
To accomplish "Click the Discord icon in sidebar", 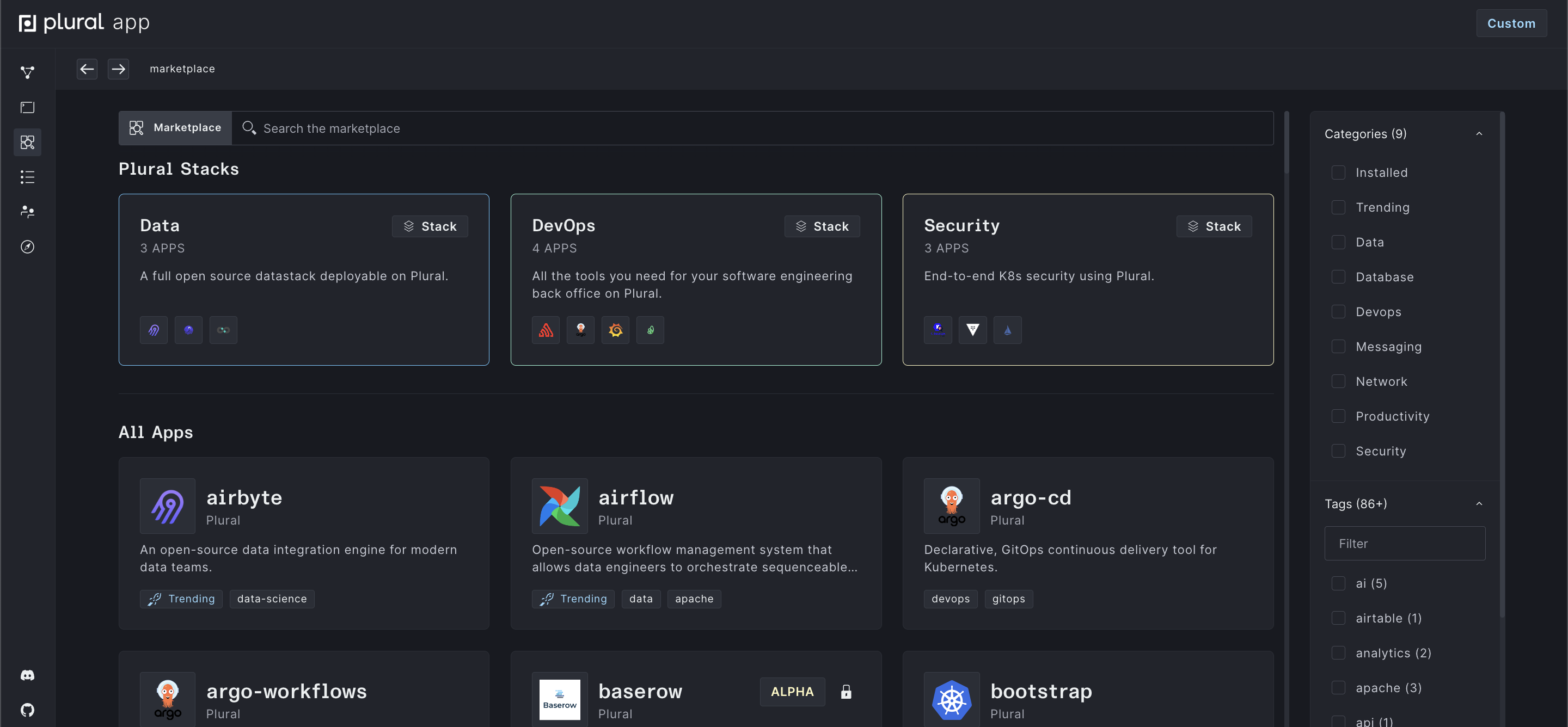I will click(27, 675).
